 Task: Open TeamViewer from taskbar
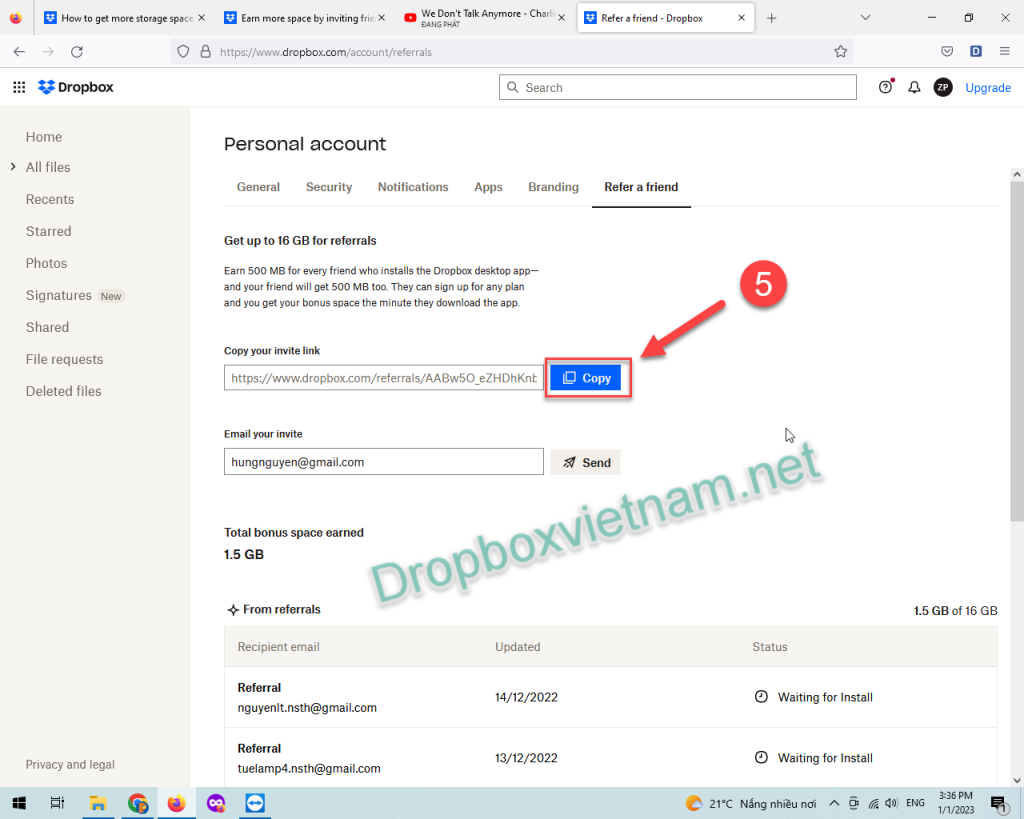(255, 803)
